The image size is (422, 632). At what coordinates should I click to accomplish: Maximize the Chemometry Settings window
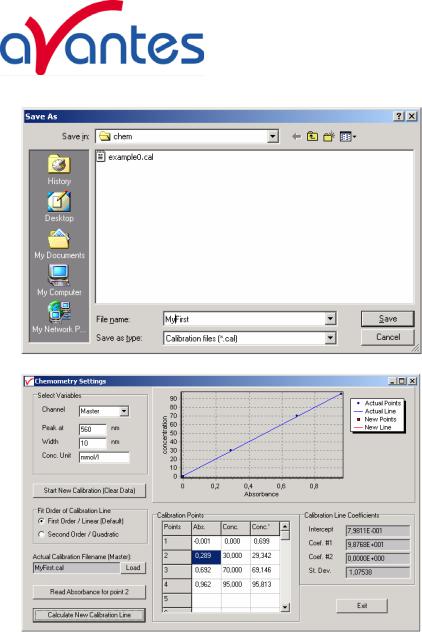(401, 381)
